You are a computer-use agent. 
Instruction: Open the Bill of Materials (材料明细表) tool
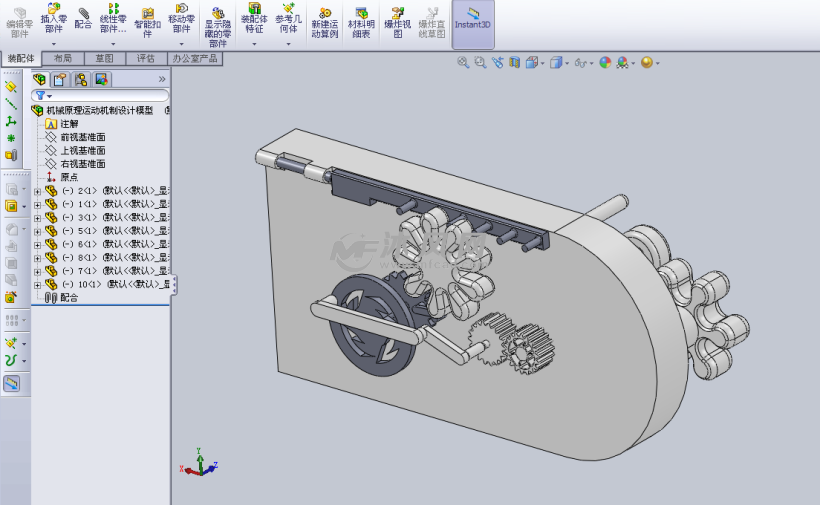pyautogui.click(x=360, y=23)
